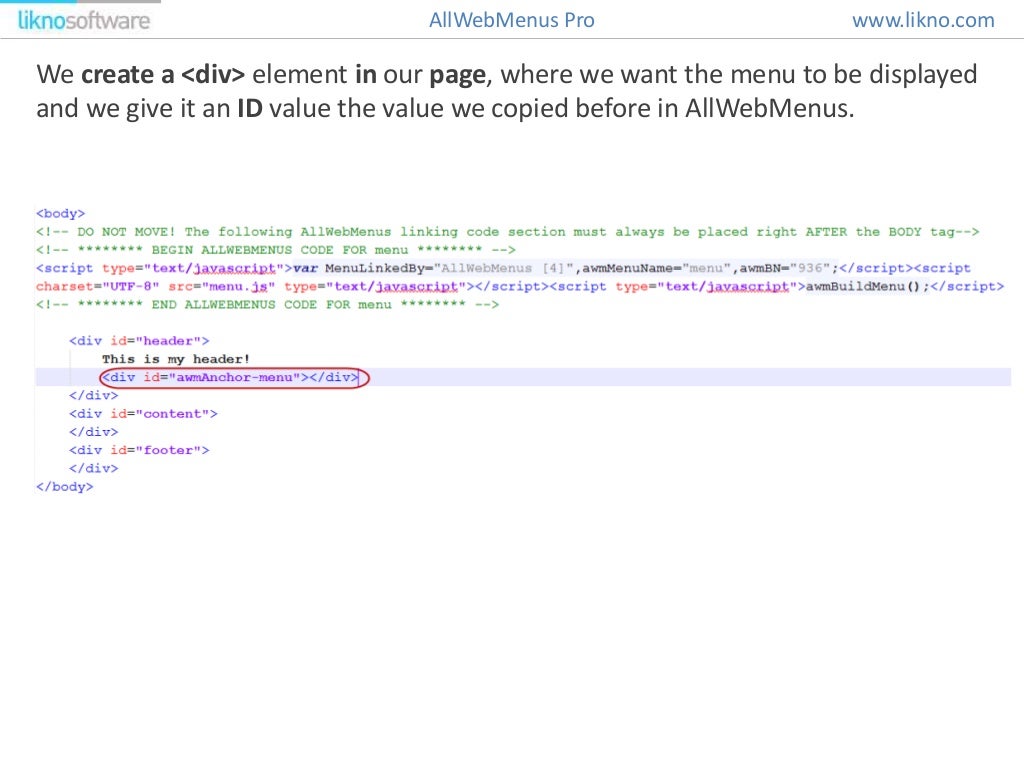Click the text 'This is my header!'
The width and height of the screenshot is (1024, 768).
[x=176, y=359]
